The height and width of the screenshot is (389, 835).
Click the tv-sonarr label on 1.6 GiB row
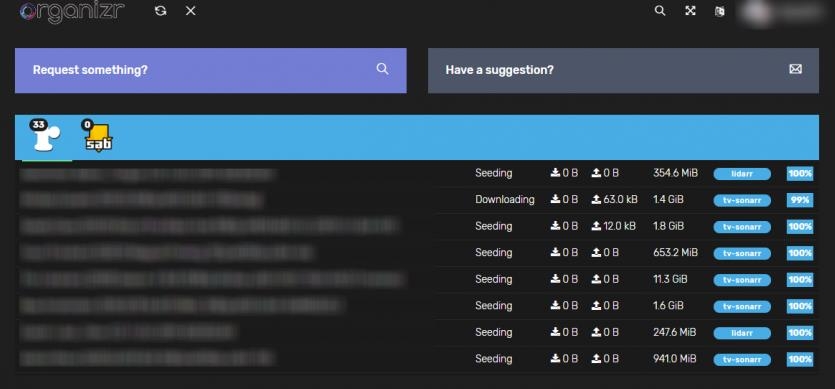[x=742, y=306]
